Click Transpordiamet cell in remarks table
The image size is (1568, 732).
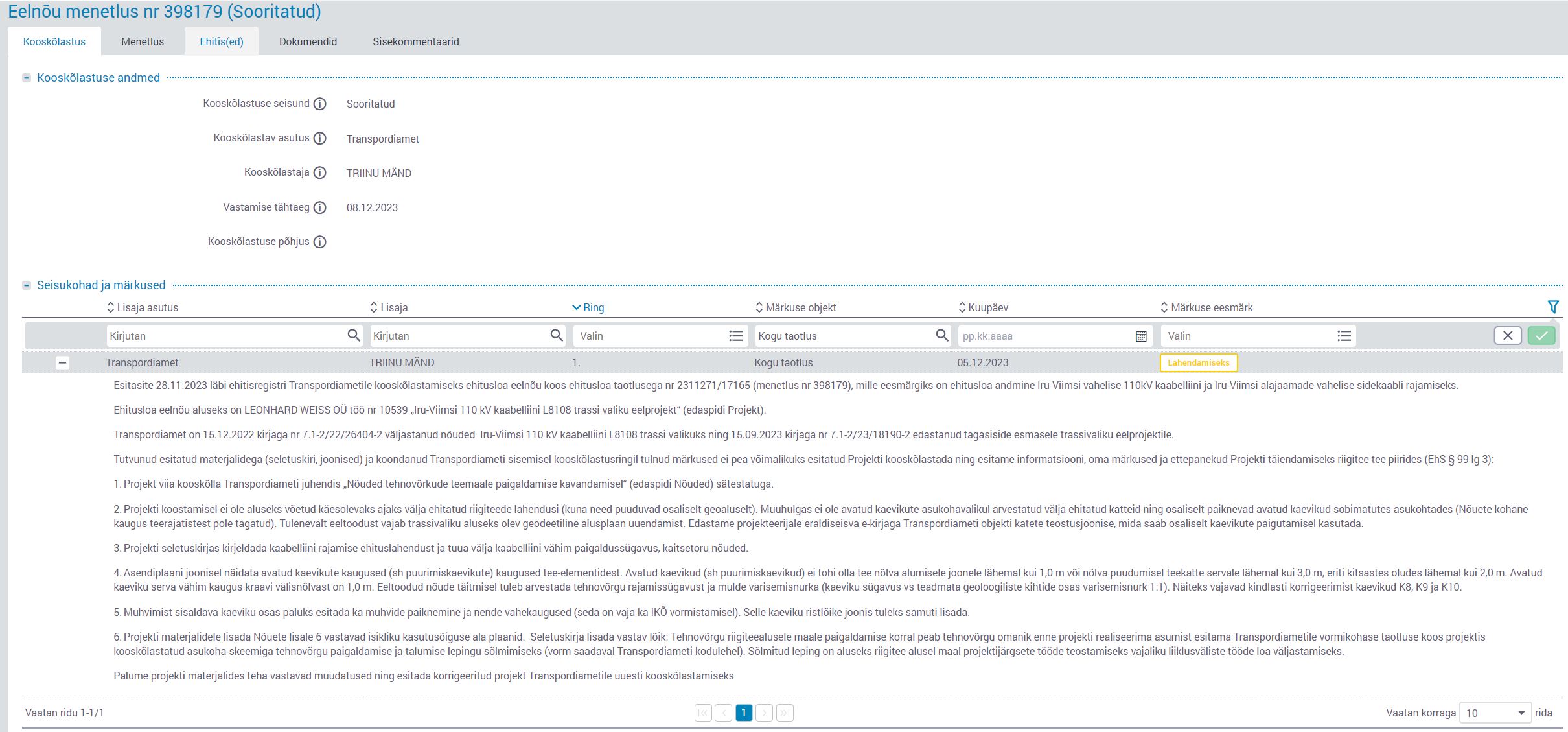(142, 363)
